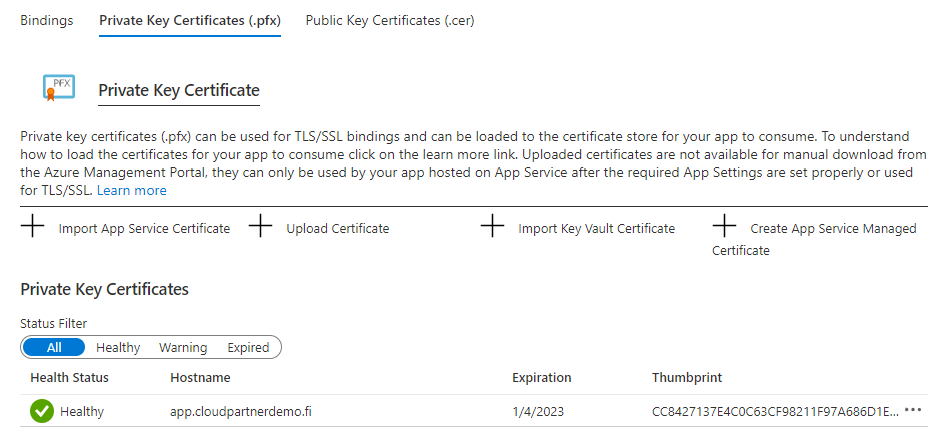
Task: Click plus icon for Import Key Vault Certificate
Action: (492, 227)
